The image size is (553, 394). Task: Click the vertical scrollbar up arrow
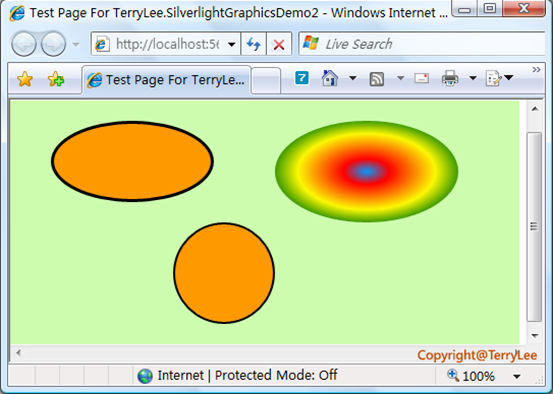coord(535,109)
